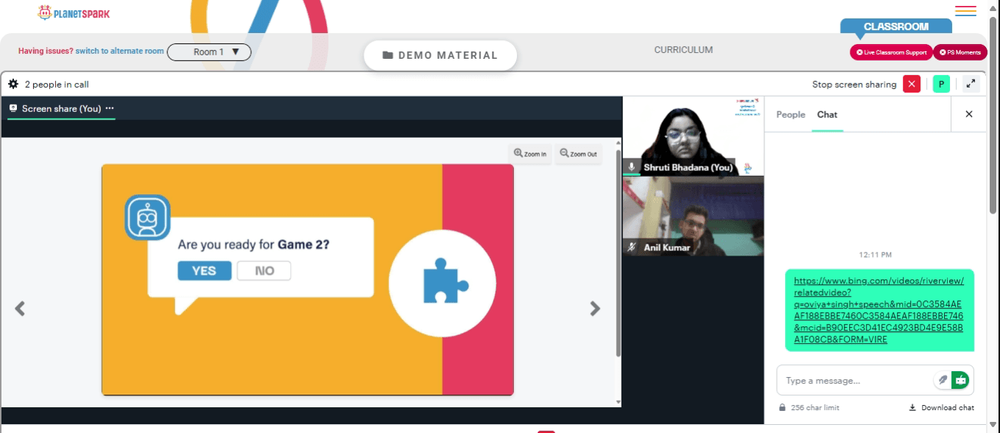Open the PlanetSpark logo home link
This screenshot has height=433, width=1000.
73,12
